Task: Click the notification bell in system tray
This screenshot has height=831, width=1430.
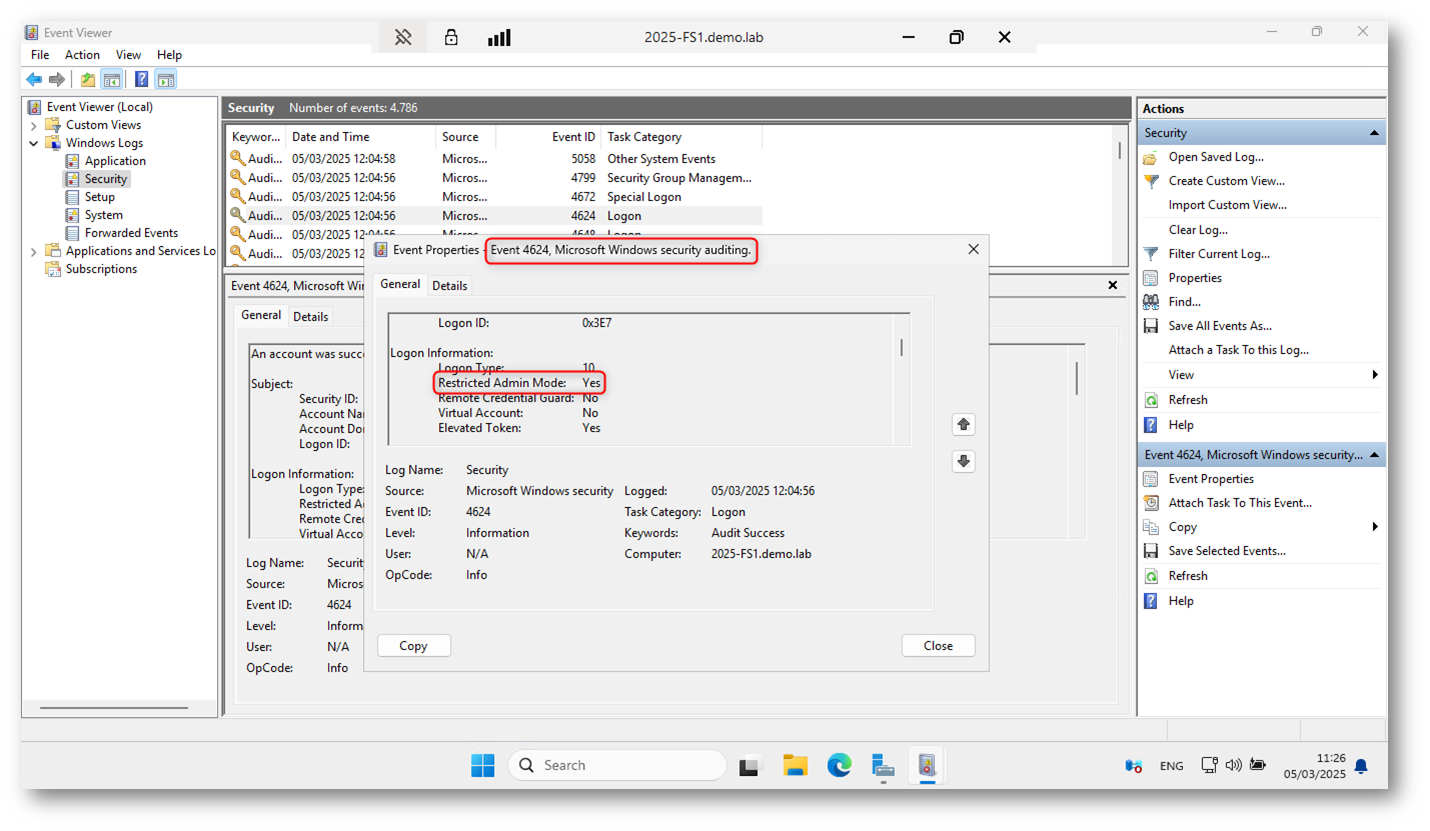Action: pos(1360,766)
